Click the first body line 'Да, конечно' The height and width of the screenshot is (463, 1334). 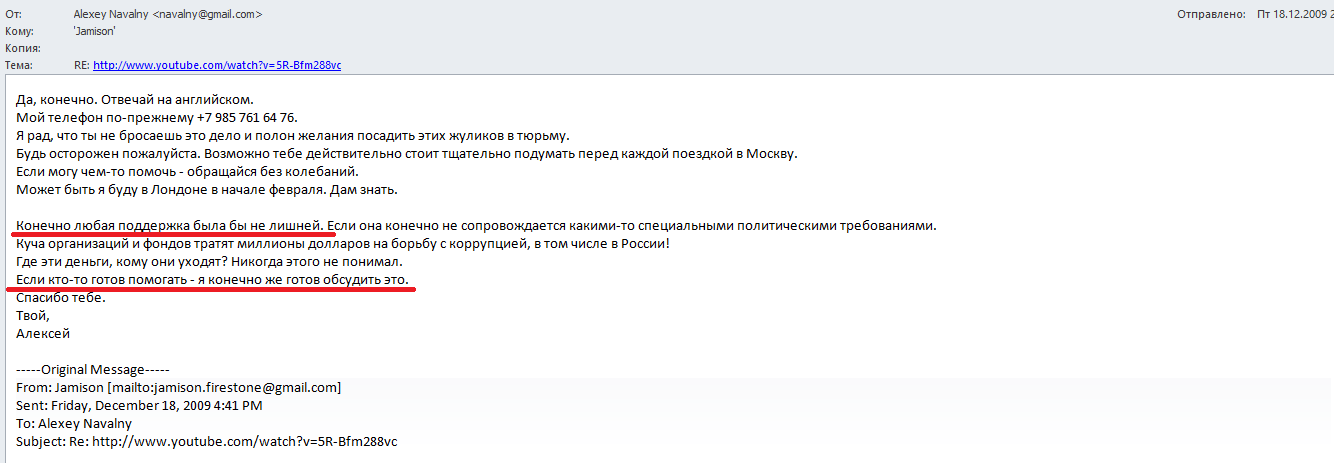pos(135,99)
